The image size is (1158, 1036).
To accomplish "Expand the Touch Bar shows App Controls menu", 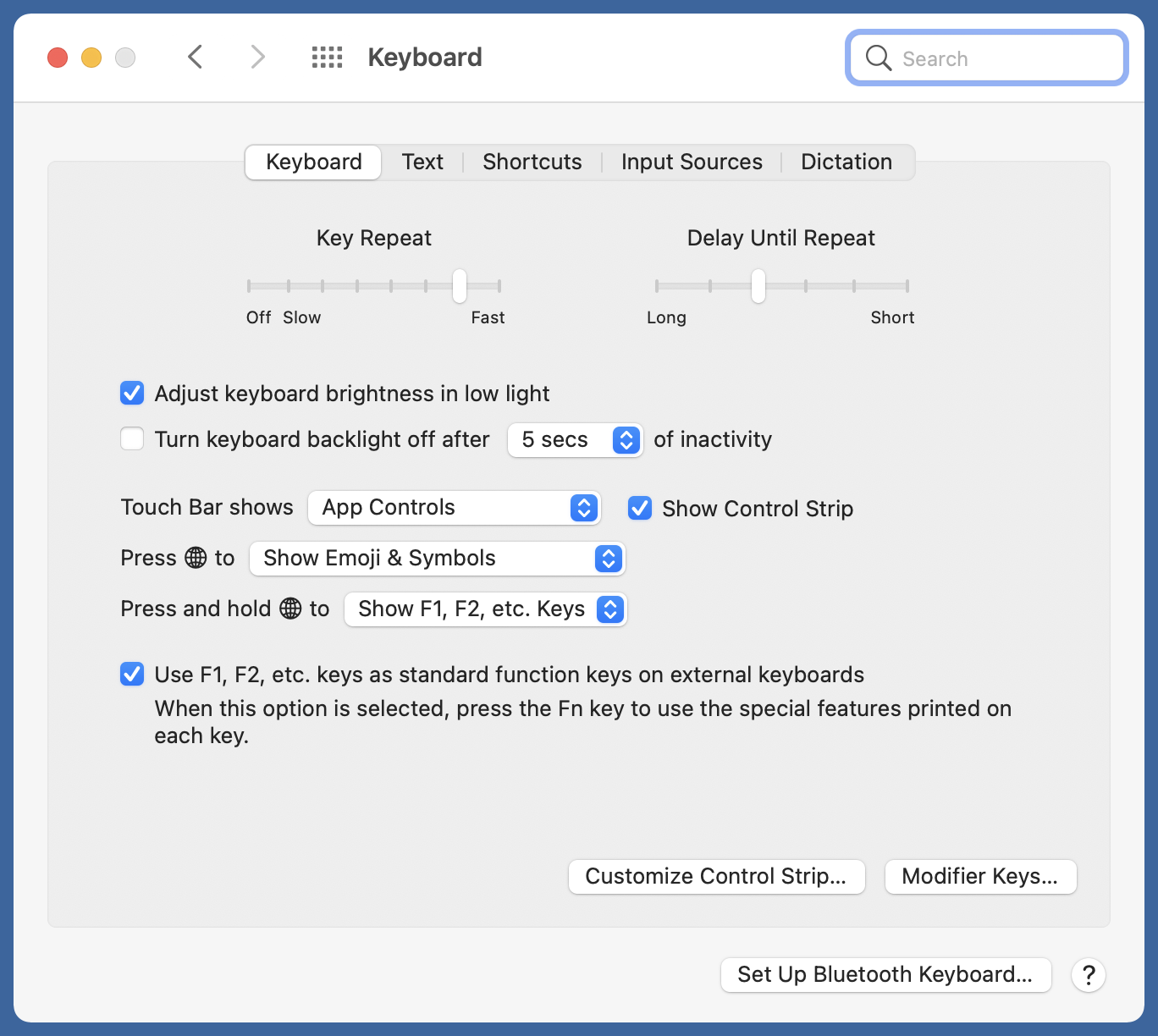I will (x=454, y=508).
